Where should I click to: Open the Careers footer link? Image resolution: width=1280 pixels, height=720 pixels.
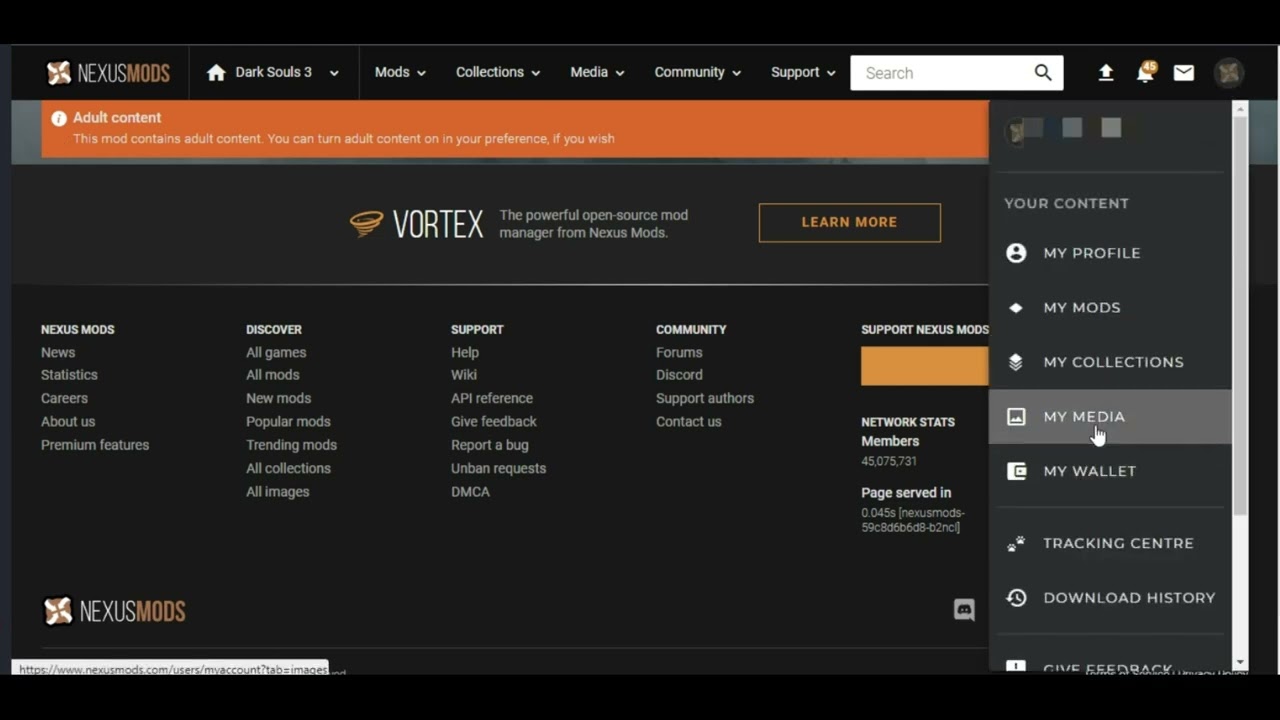[64, 398]
